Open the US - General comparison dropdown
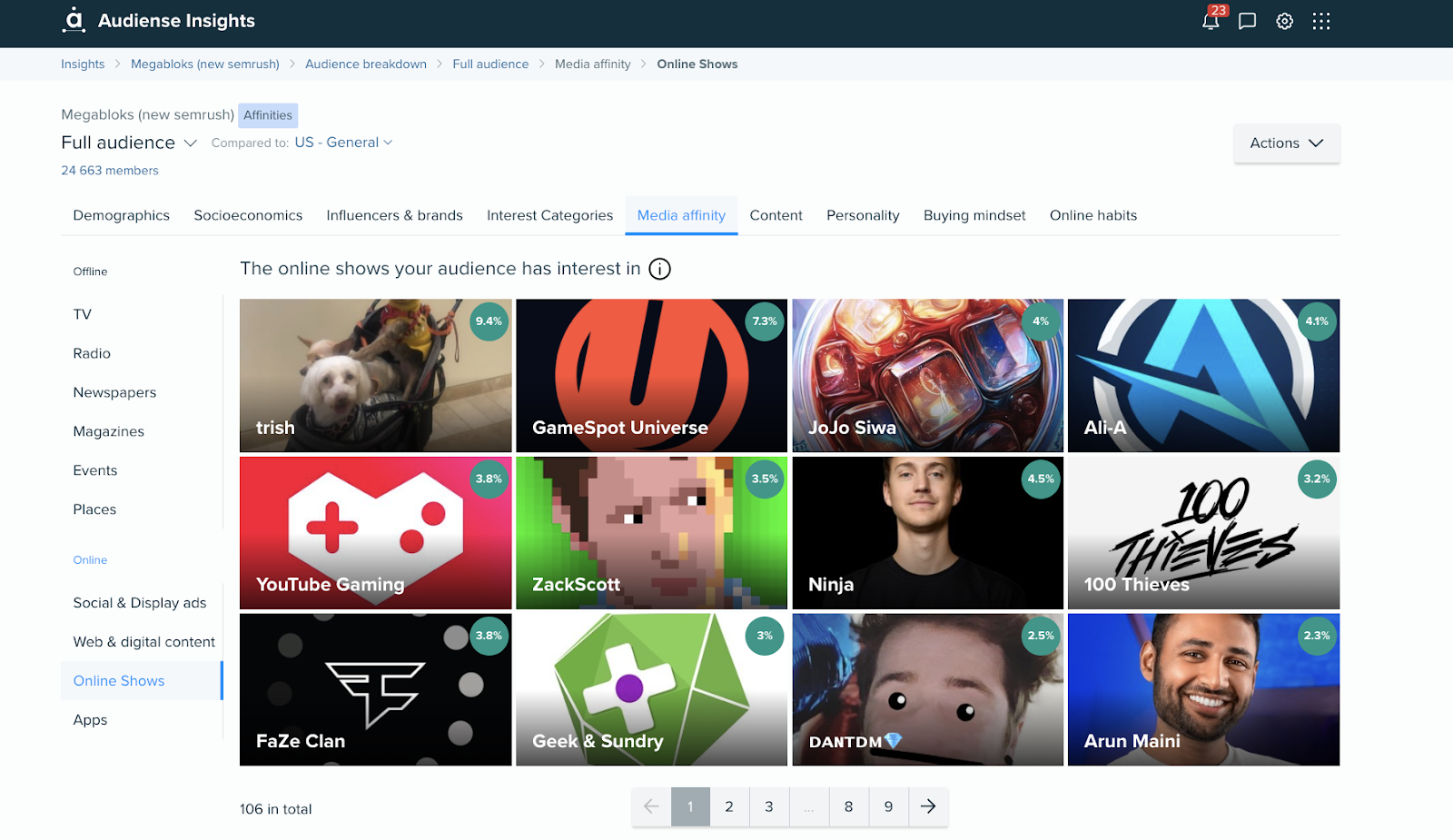Image resolution: width=1453 pixels, height=840 pixels. 343,143
